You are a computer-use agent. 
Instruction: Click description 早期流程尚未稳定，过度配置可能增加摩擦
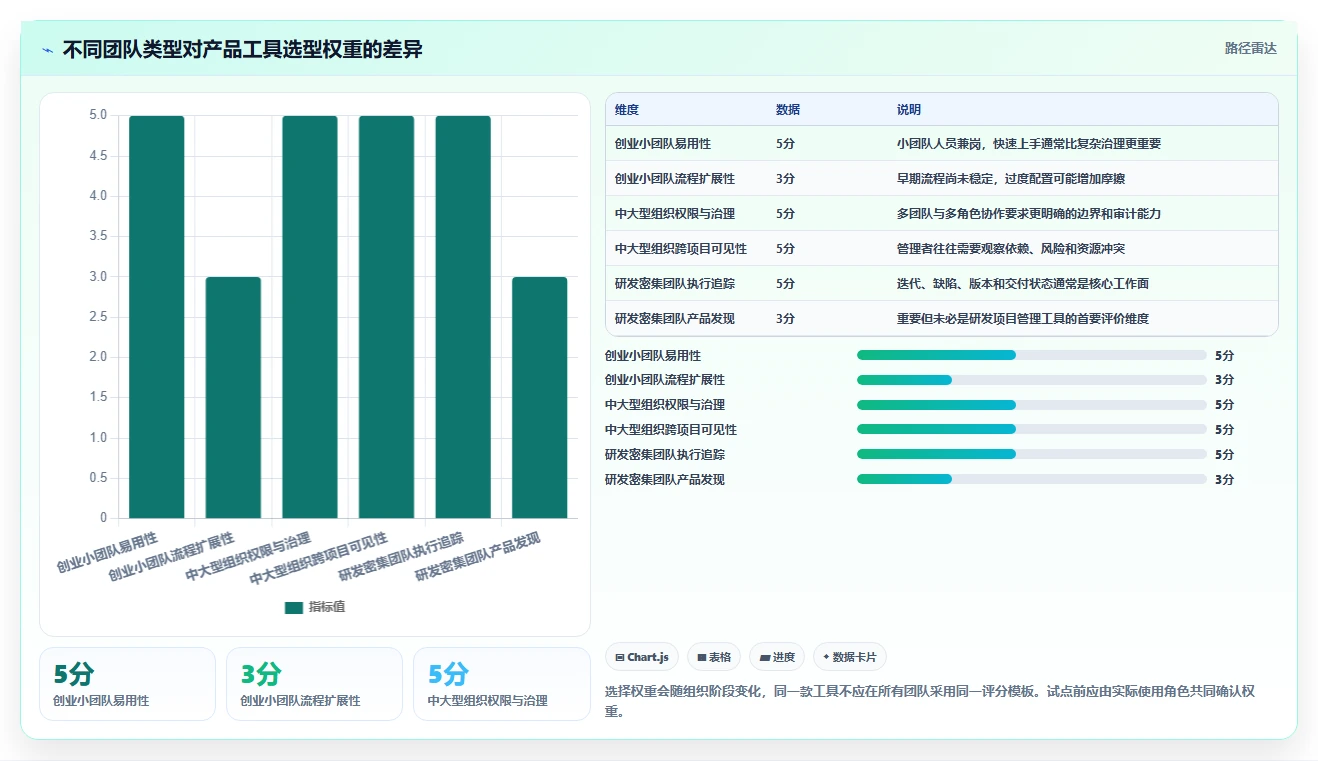tap(1011, 179)
